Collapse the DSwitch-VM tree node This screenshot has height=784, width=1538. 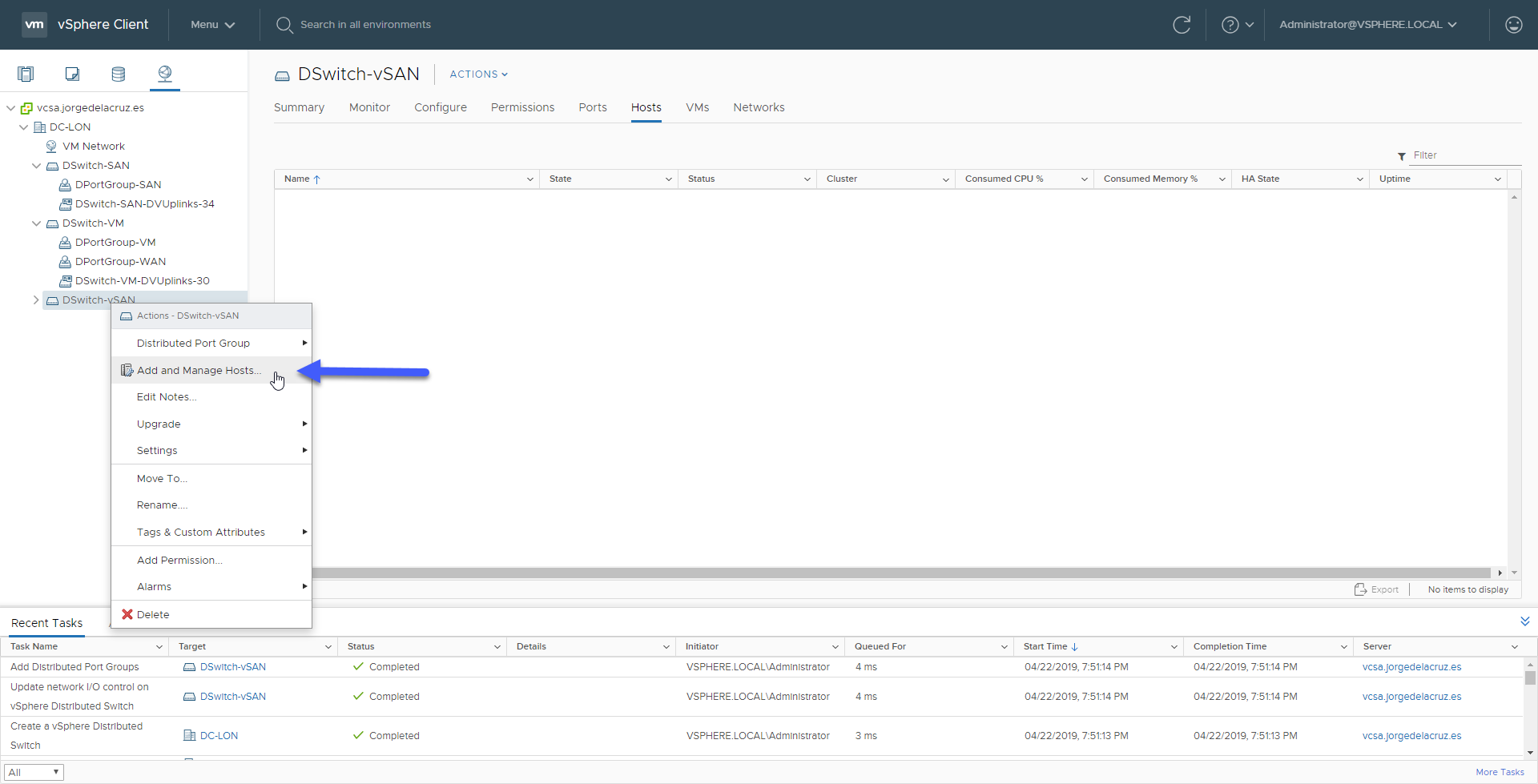pos(36,223)
